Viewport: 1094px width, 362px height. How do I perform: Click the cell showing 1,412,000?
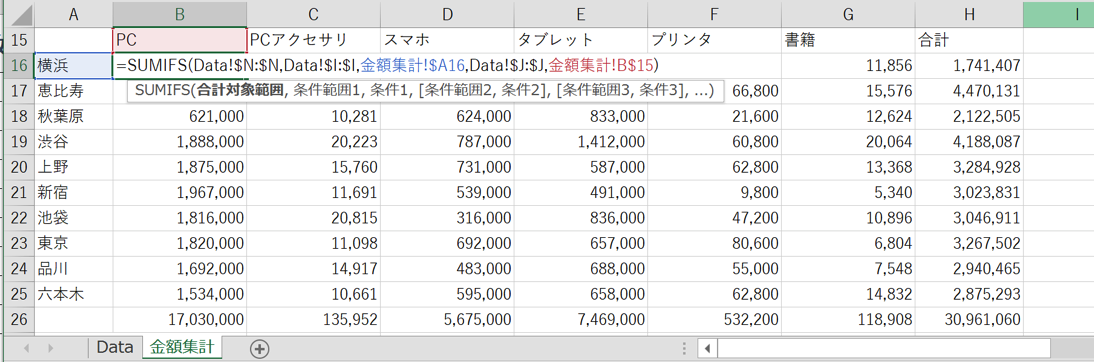pos(580,142)
